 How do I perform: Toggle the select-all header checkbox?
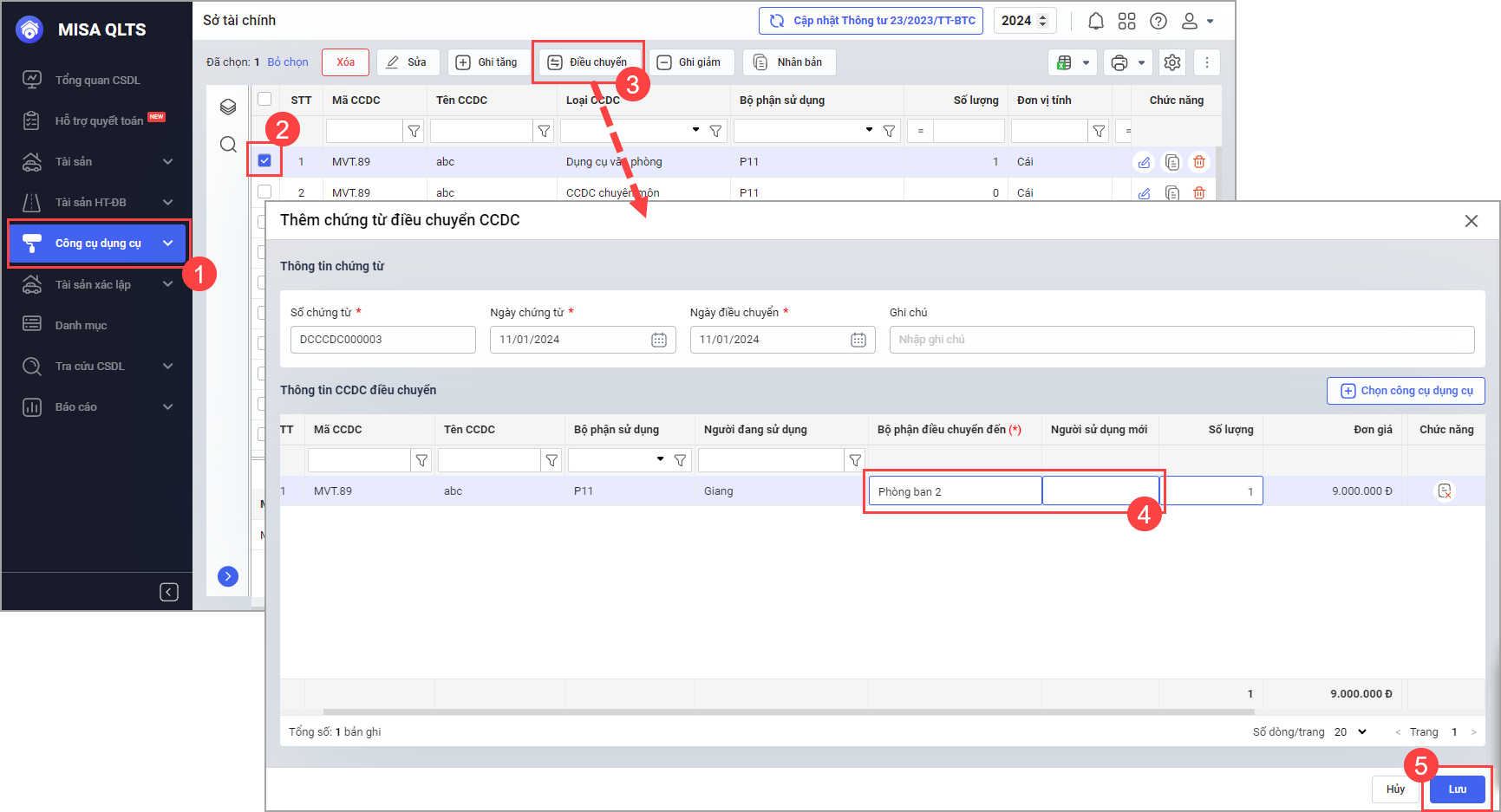click(x=264, y=99)
